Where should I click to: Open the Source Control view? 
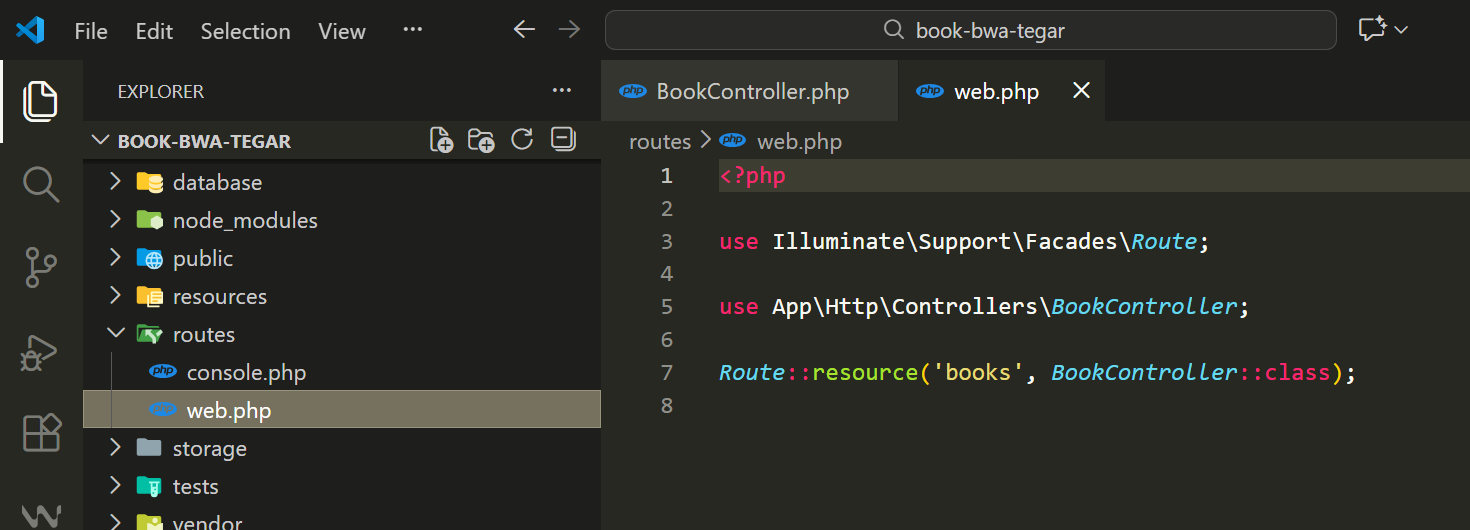point(40,269)
